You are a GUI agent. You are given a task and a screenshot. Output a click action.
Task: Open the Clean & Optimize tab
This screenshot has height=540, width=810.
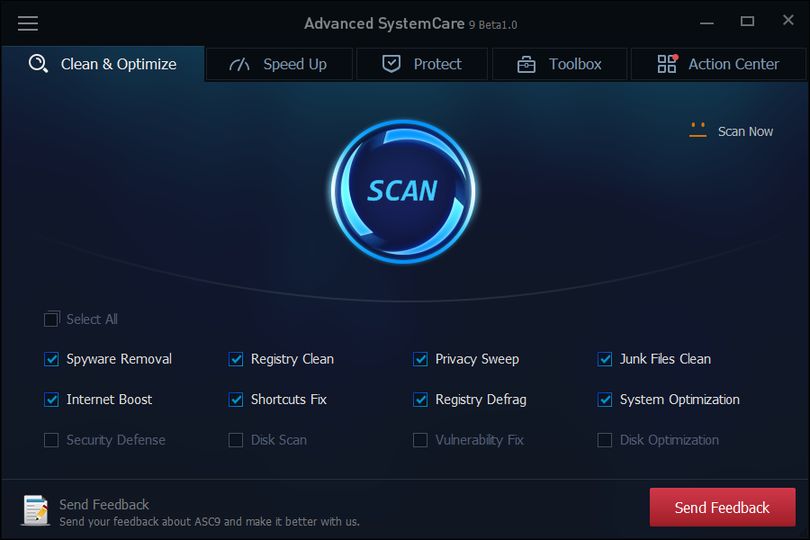(103, 64)
